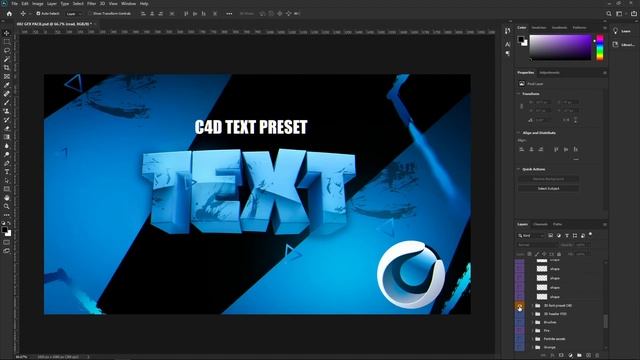Expand the Particle assets layer group

[532, 339]
